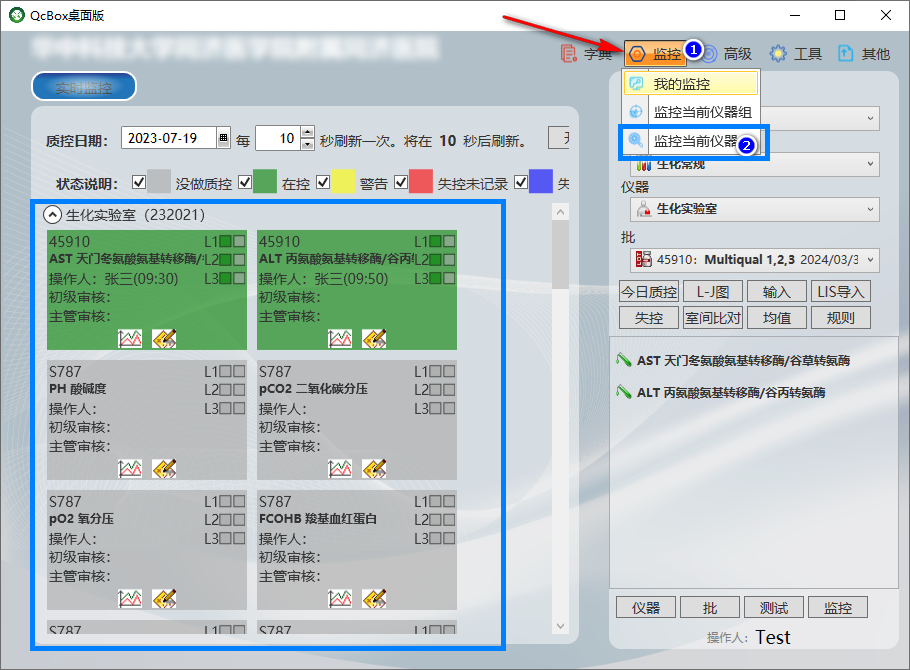Open the chart icon on the ALT card
Screen dimensions: 910x670
coord(340,338)
